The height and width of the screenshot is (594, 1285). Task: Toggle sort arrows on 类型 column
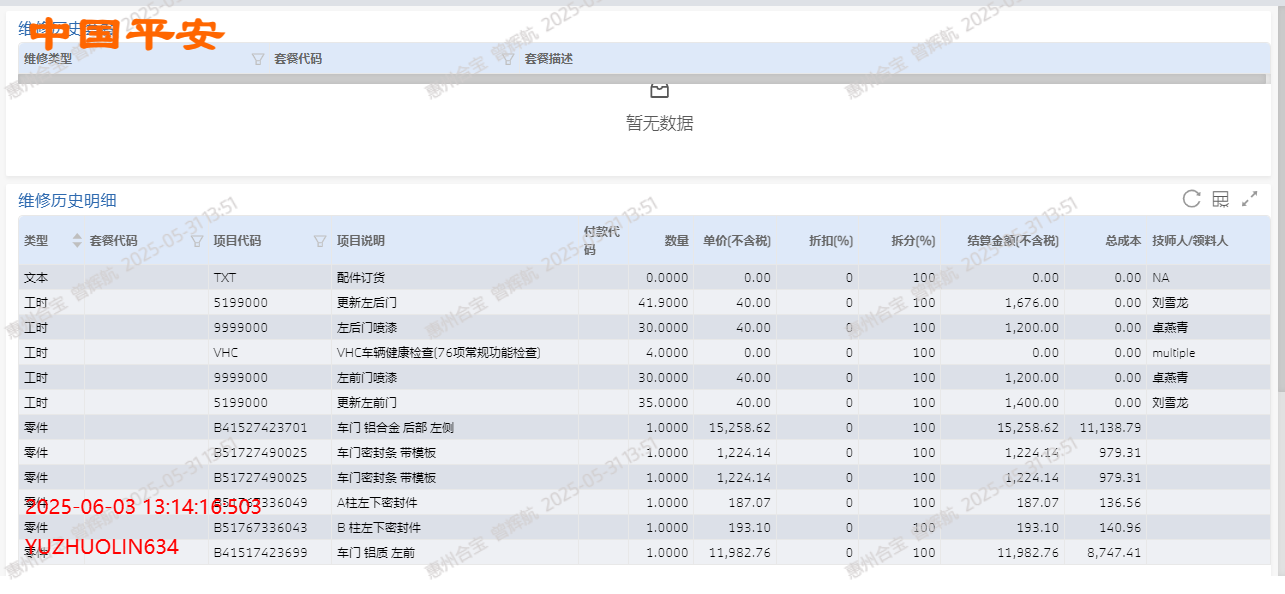(77, 241)
